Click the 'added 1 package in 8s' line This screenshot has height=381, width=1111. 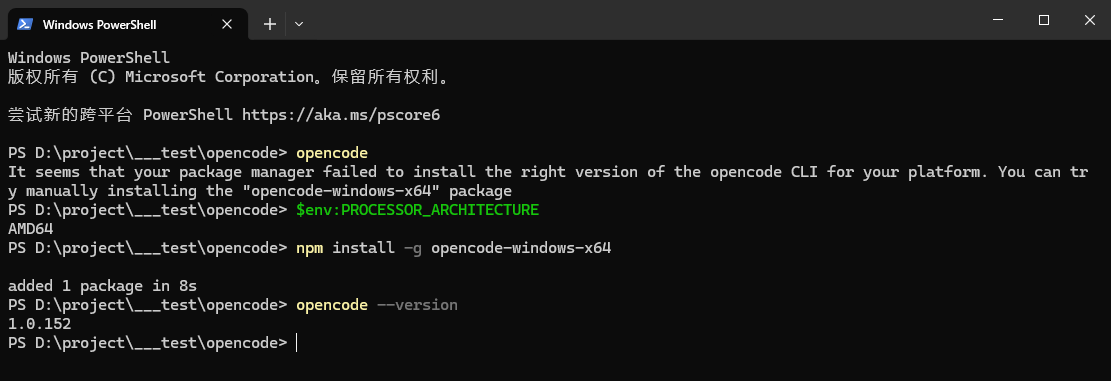[102, 286]
